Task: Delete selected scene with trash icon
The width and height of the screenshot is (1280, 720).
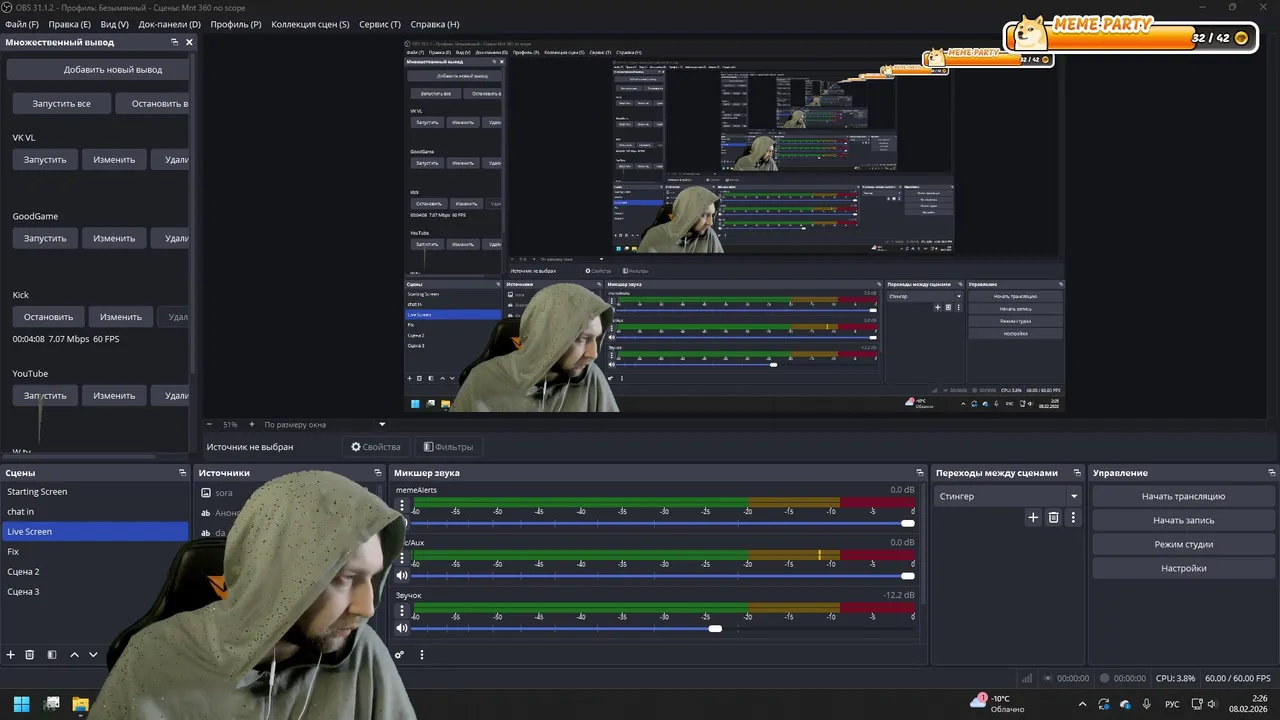Action: [30, 655]
